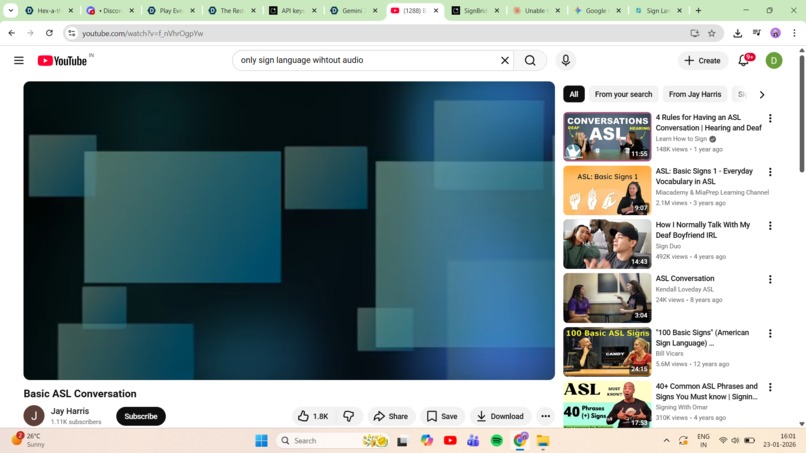
Task: Open YouTube app from the taskbar
Action: point(450,441)
